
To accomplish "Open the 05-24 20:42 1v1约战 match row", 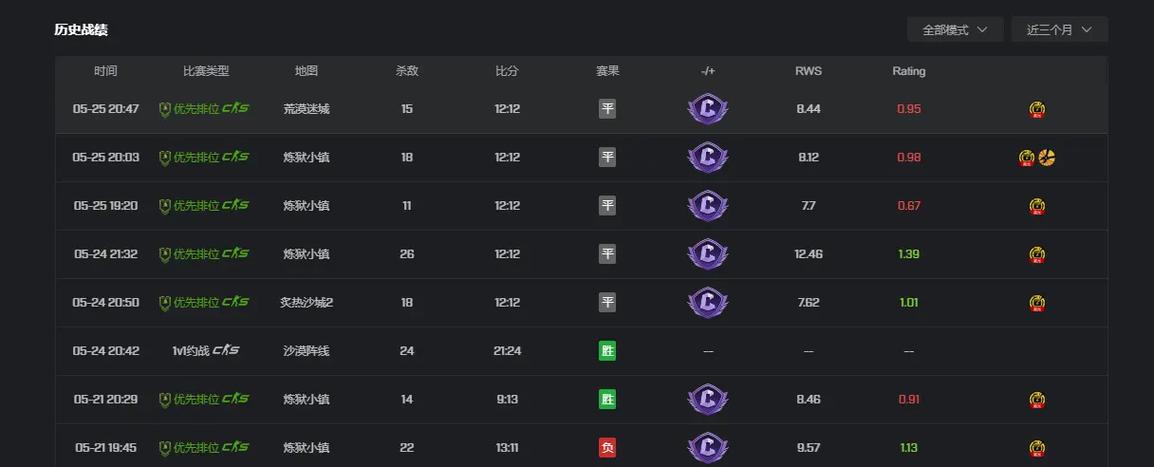I will point(581,351).
